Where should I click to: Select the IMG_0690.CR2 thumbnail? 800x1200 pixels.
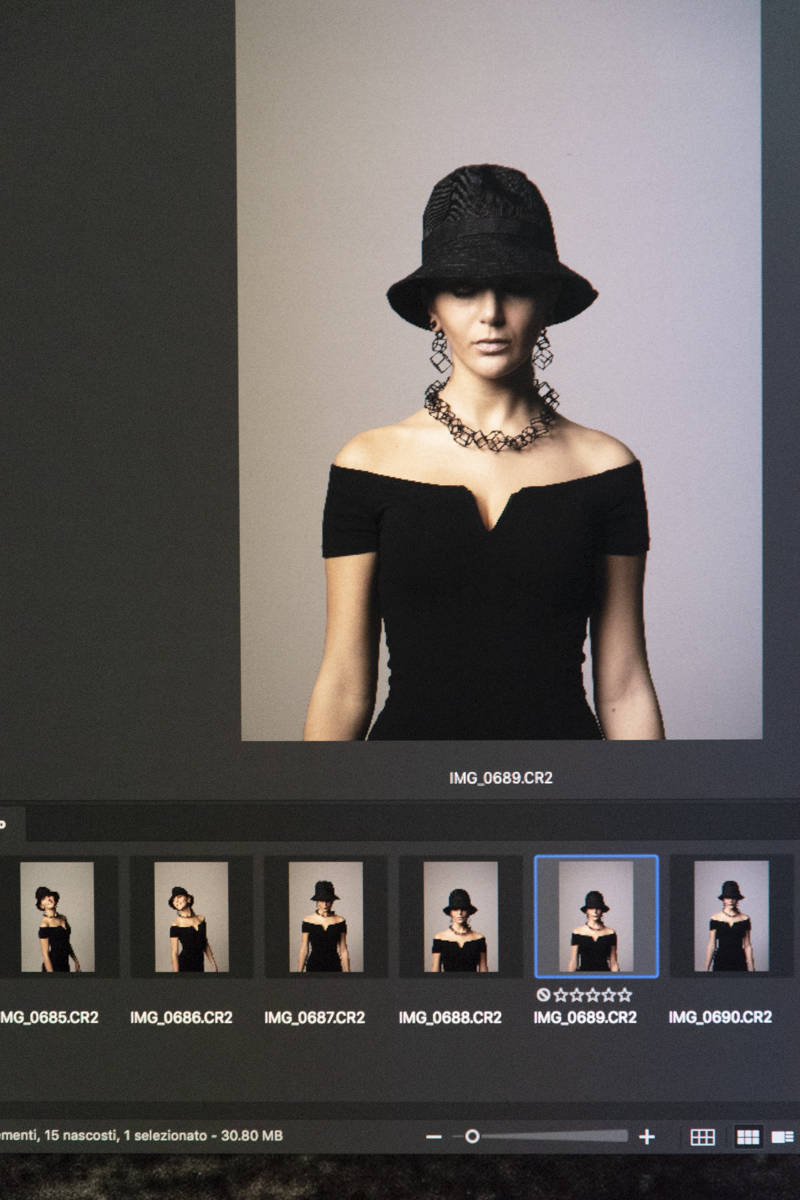(731, 916)
